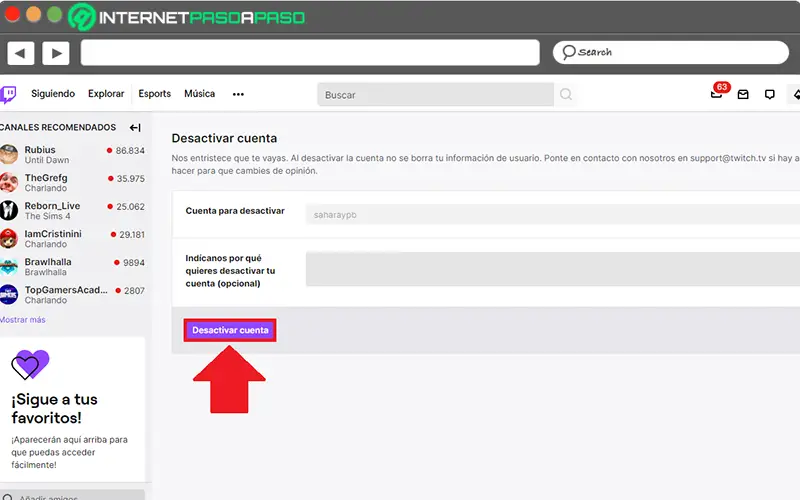Image resolution: width=800 pixels, height=500 pixels.
Task: Click Reborn_Live avatar thumbnail
Action: 8,210
